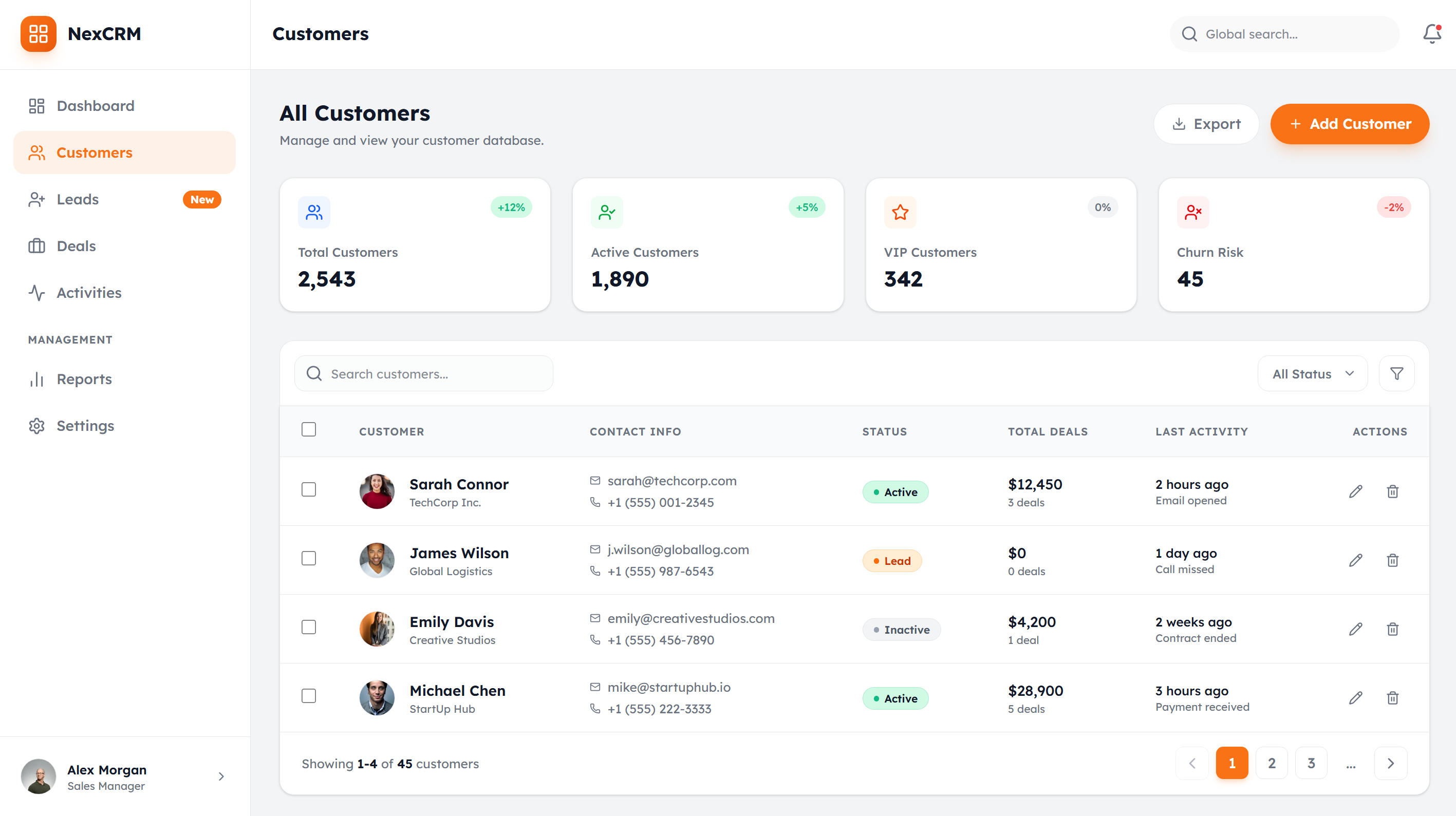Click the Add Customer button
The width and height of the screenshot is (1456, 816).
tap(1349, 124)
